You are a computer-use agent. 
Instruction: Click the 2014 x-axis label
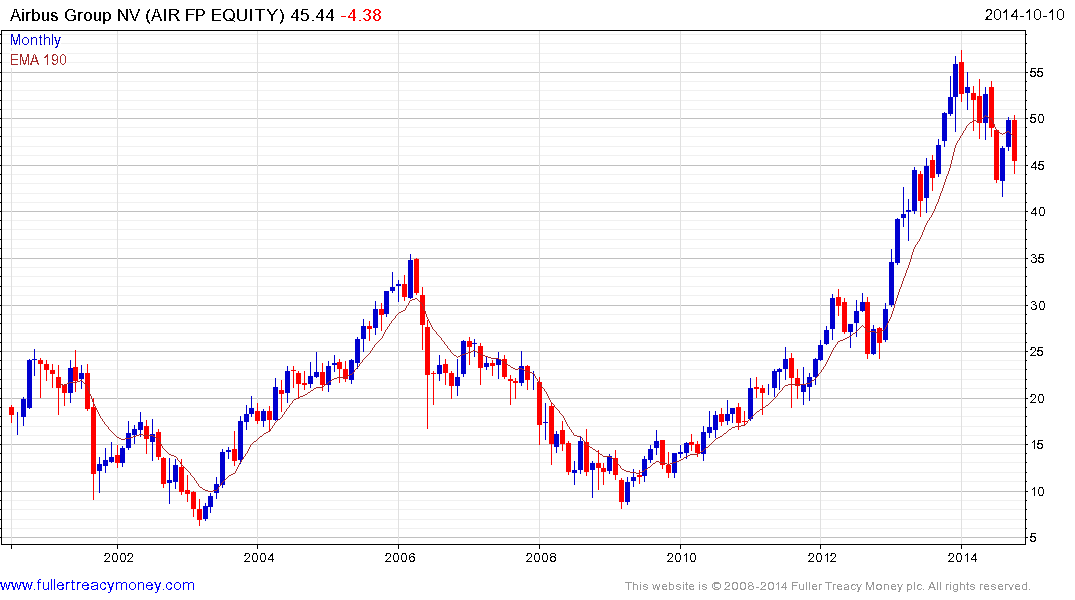(x=962, y=557)
